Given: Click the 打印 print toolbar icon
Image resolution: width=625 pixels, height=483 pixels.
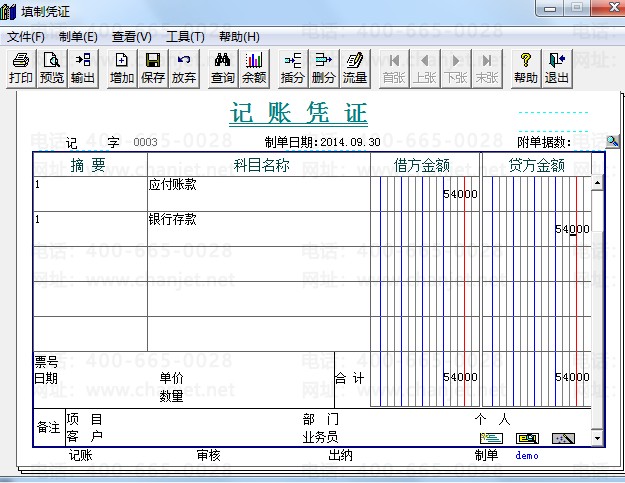Looking at the screenshot, I should [x=21, y=67].
